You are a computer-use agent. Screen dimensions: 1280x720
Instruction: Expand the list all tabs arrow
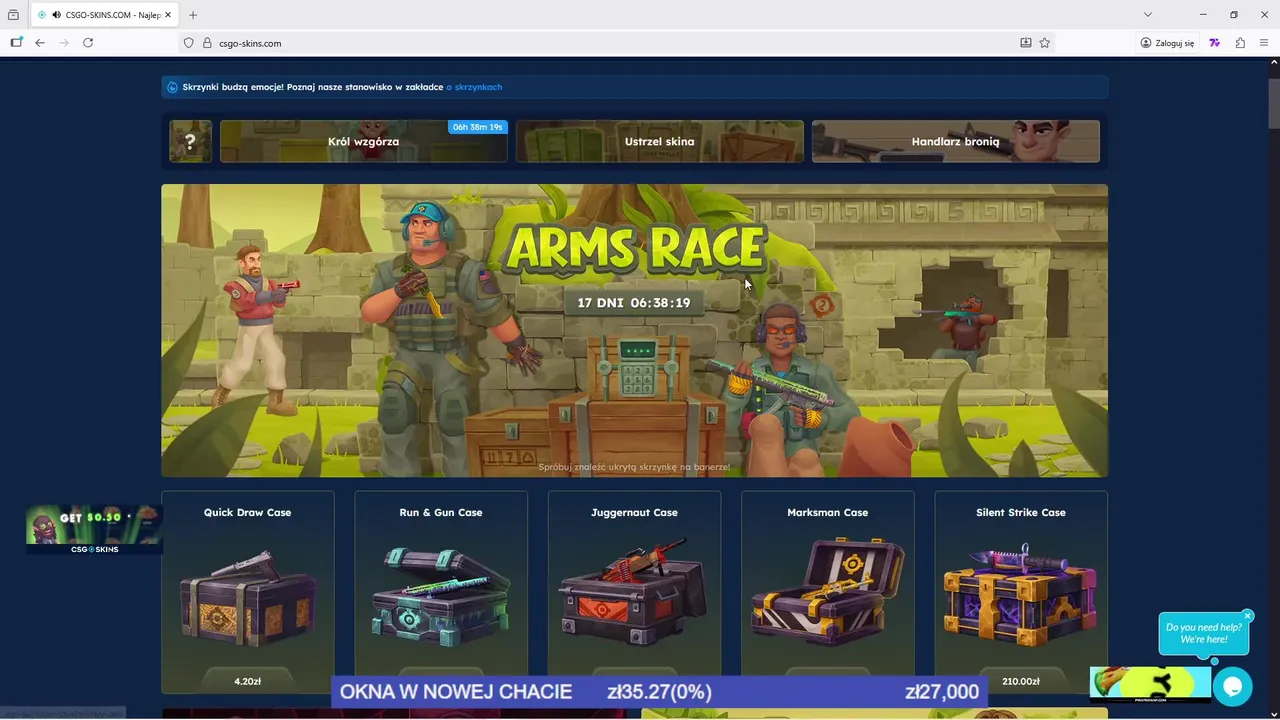(x=1148, y=15)
